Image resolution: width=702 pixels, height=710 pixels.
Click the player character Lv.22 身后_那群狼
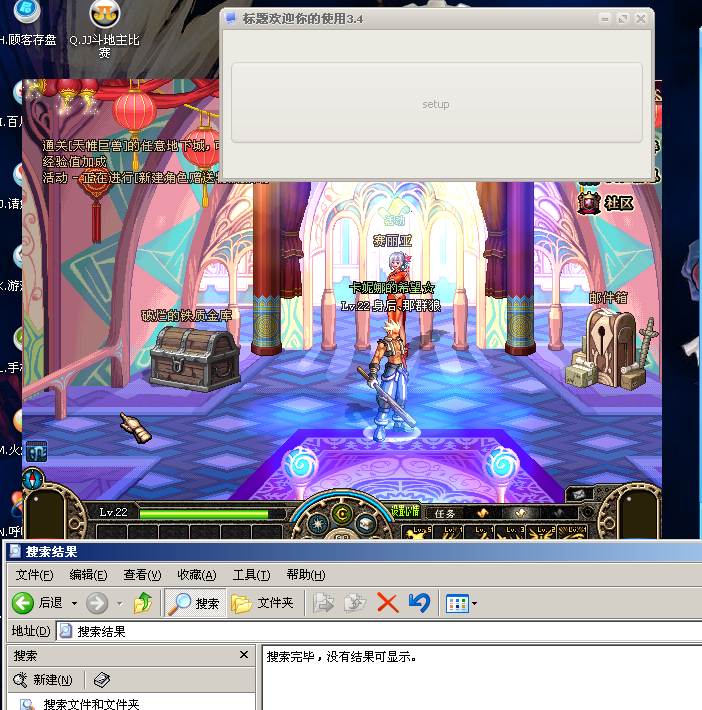pos(390,380)
